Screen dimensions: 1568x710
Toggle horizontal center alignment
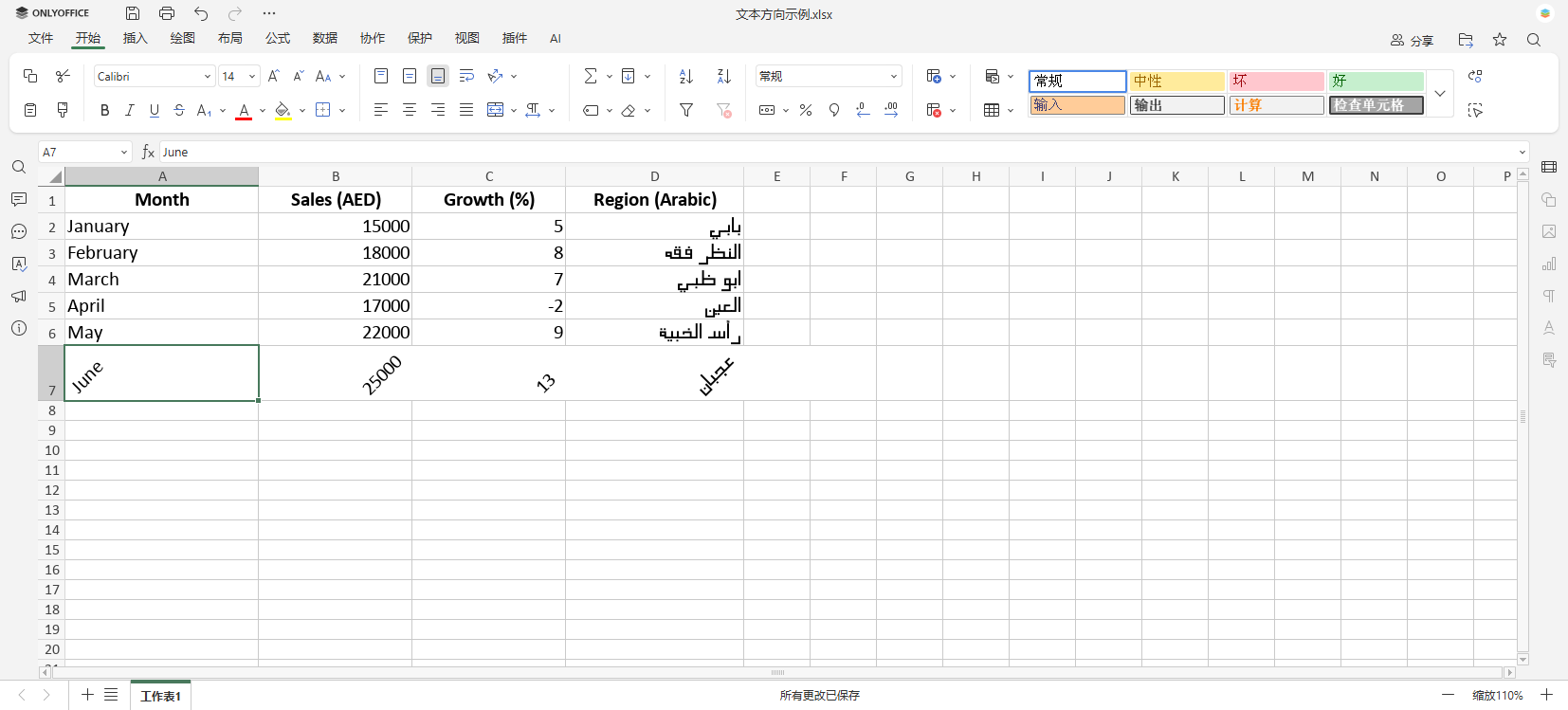(x=410, y=110)
